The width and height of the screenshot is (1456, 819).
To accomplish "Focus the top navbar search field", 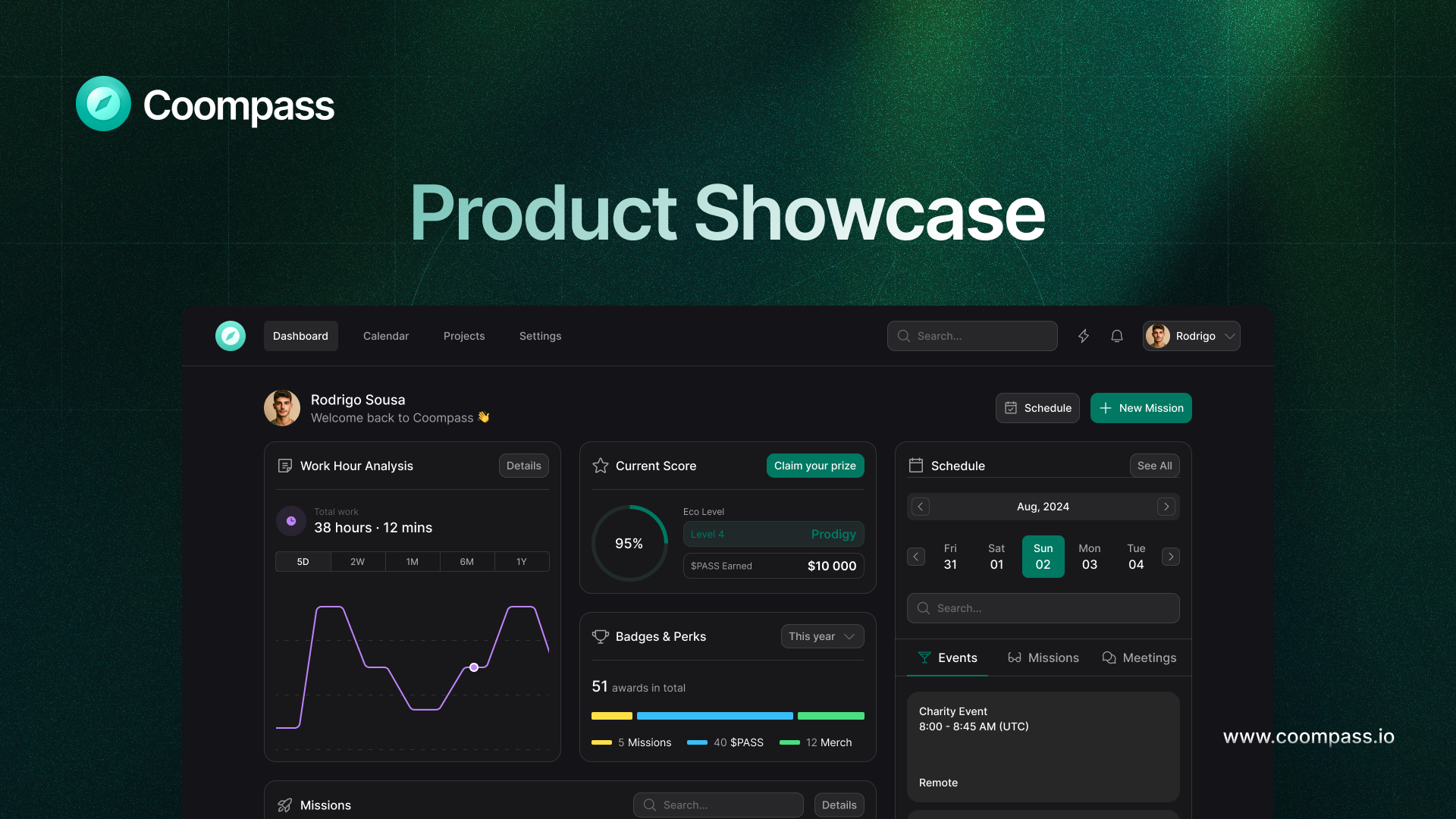I will click(972, 336).
